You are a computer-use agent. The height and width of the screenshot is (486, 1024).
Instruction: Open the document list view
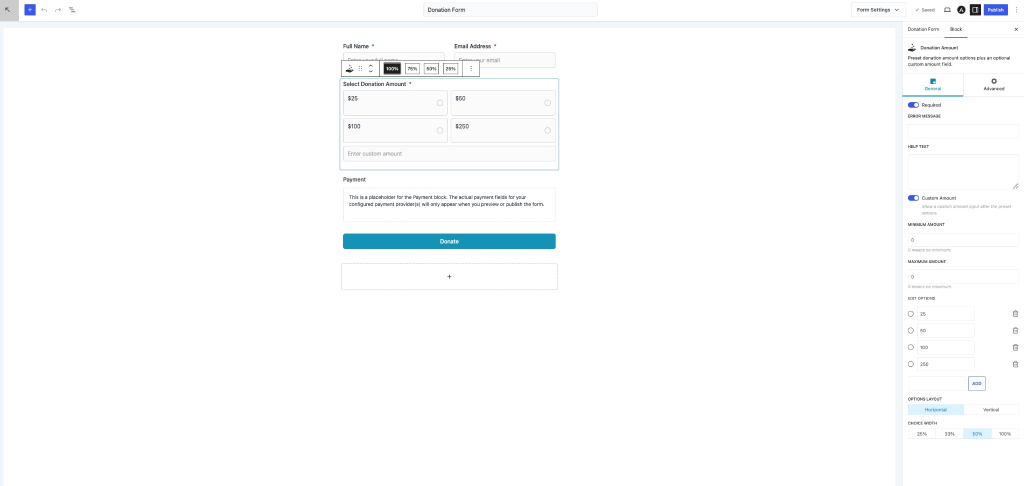click(72, 10)
